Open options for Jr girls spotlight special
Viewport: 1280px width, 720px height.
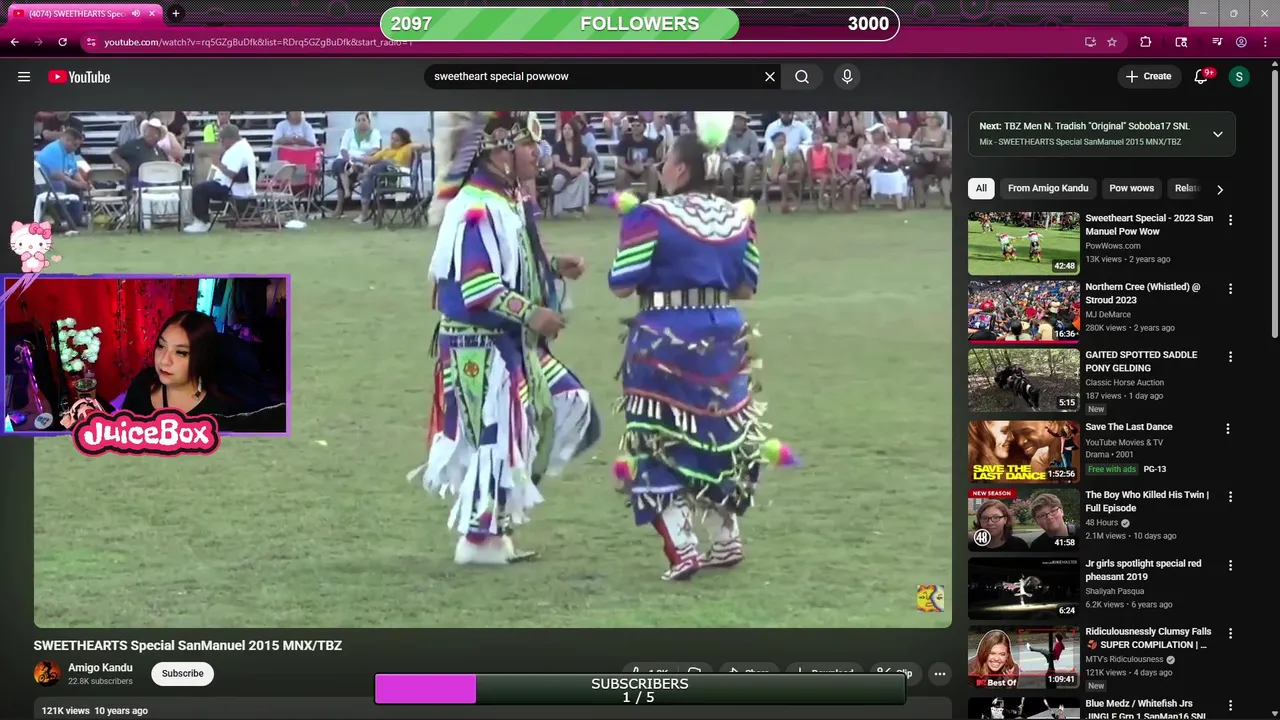tap(1230, 565)
